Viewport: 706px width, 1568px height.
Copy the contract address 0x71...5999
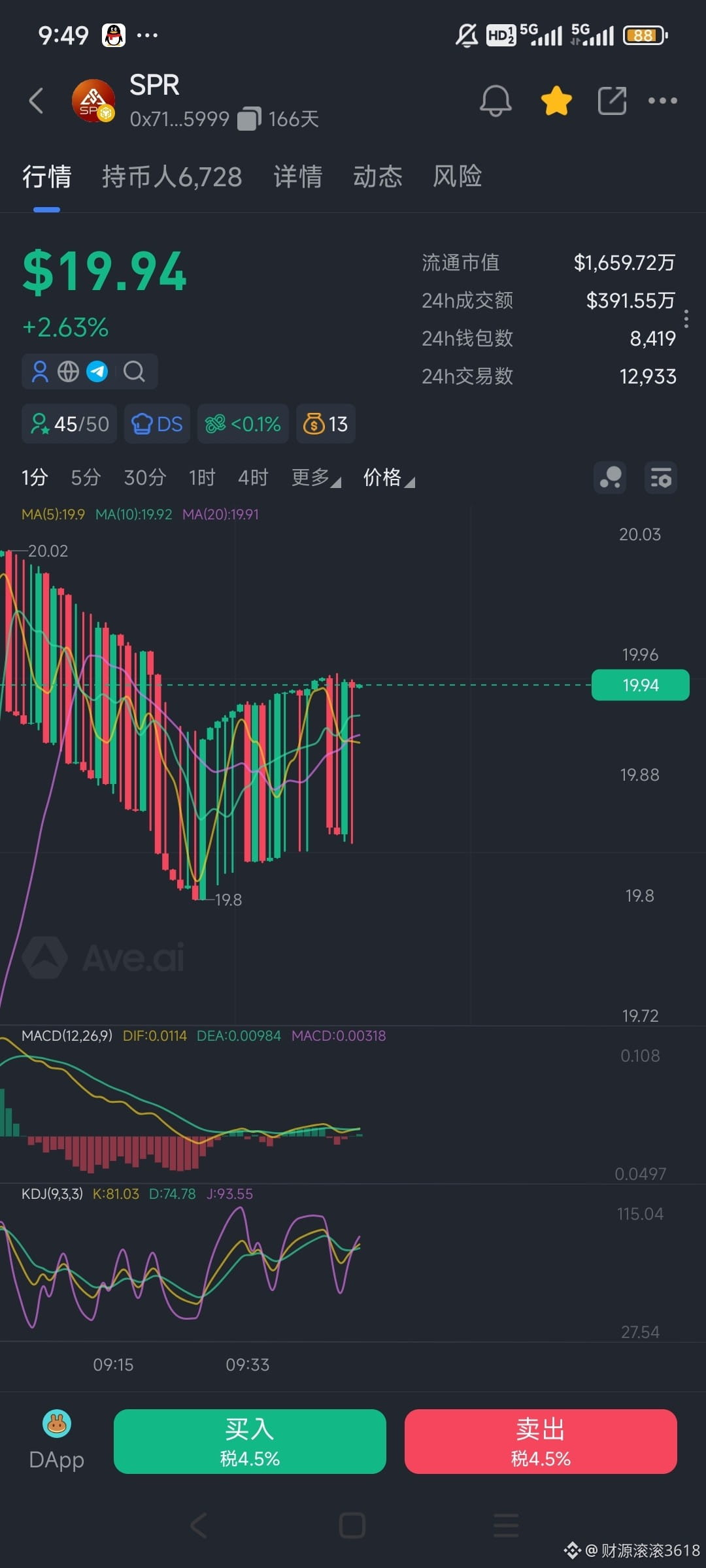[248, 119]
